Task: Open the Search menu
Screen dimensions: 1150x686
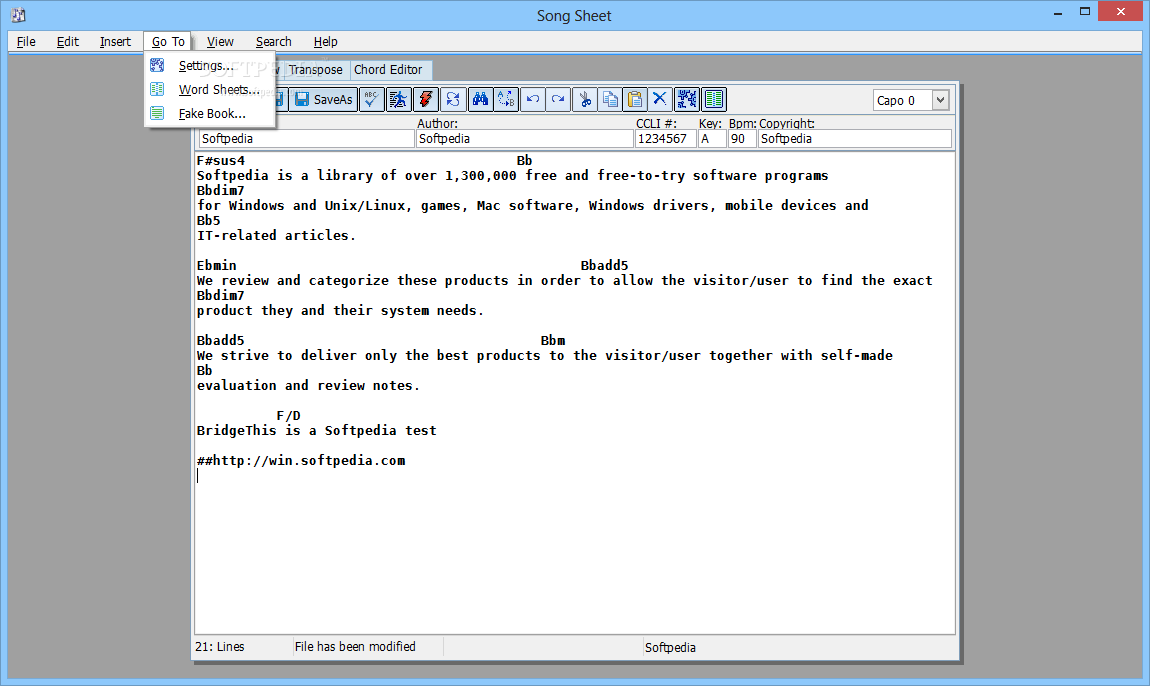Action: tap(274, 42)
